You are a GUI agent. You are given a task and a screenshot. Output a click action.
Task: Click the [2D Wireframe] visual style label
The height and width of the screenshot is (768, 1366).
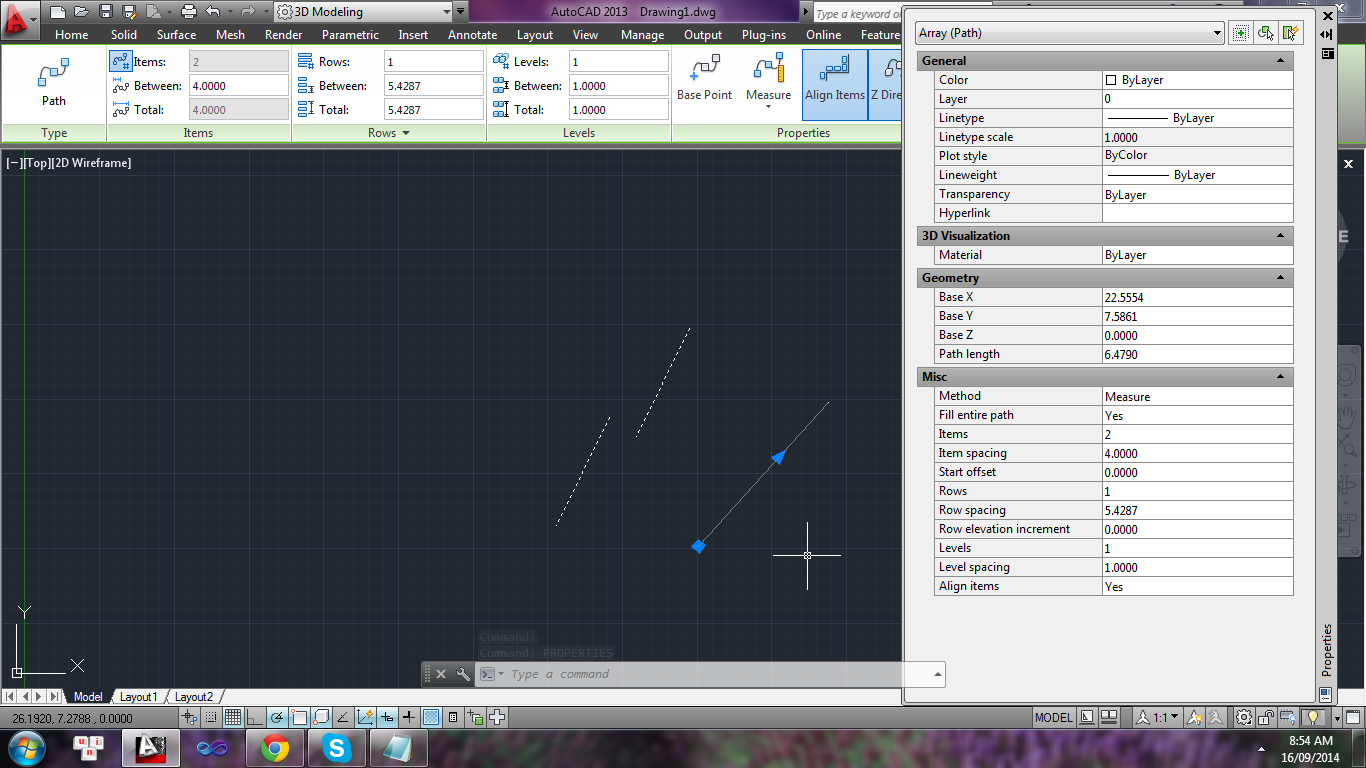(91, 163)
